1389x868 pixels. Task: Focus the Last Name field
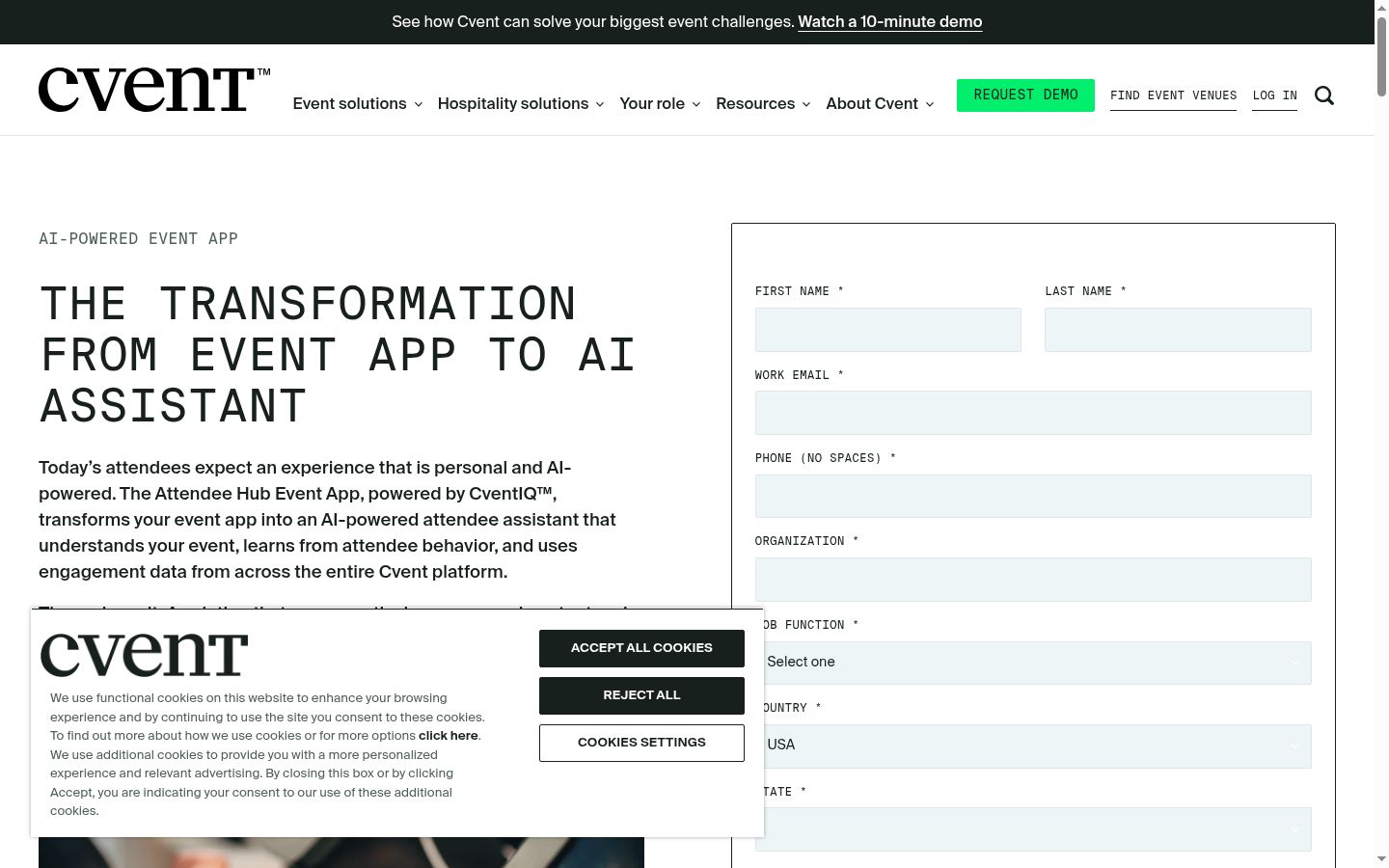click(x=1178, y=330)
